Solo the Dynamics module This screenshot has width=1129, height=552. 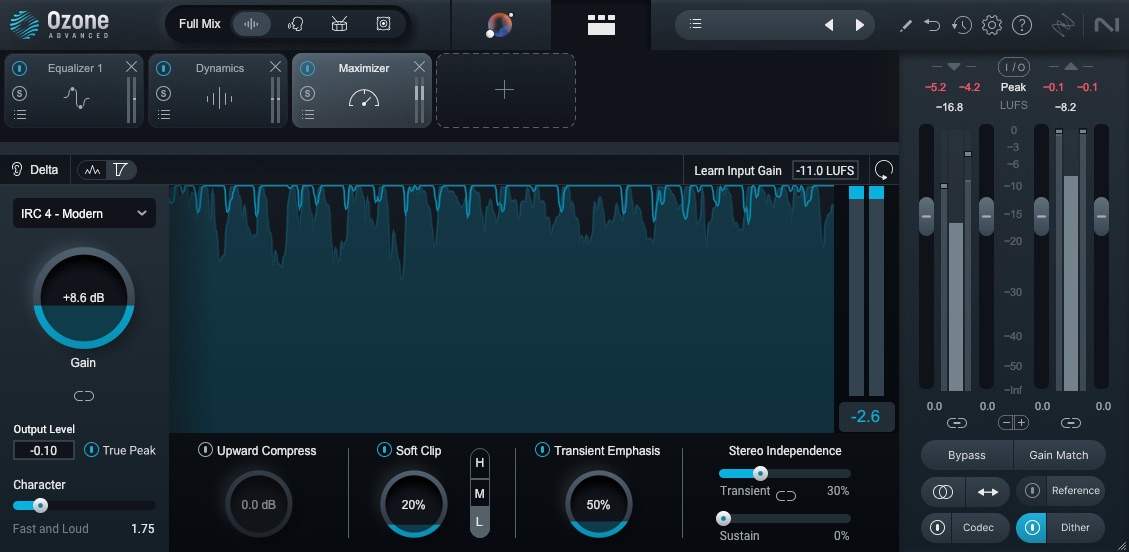(163, 94)
